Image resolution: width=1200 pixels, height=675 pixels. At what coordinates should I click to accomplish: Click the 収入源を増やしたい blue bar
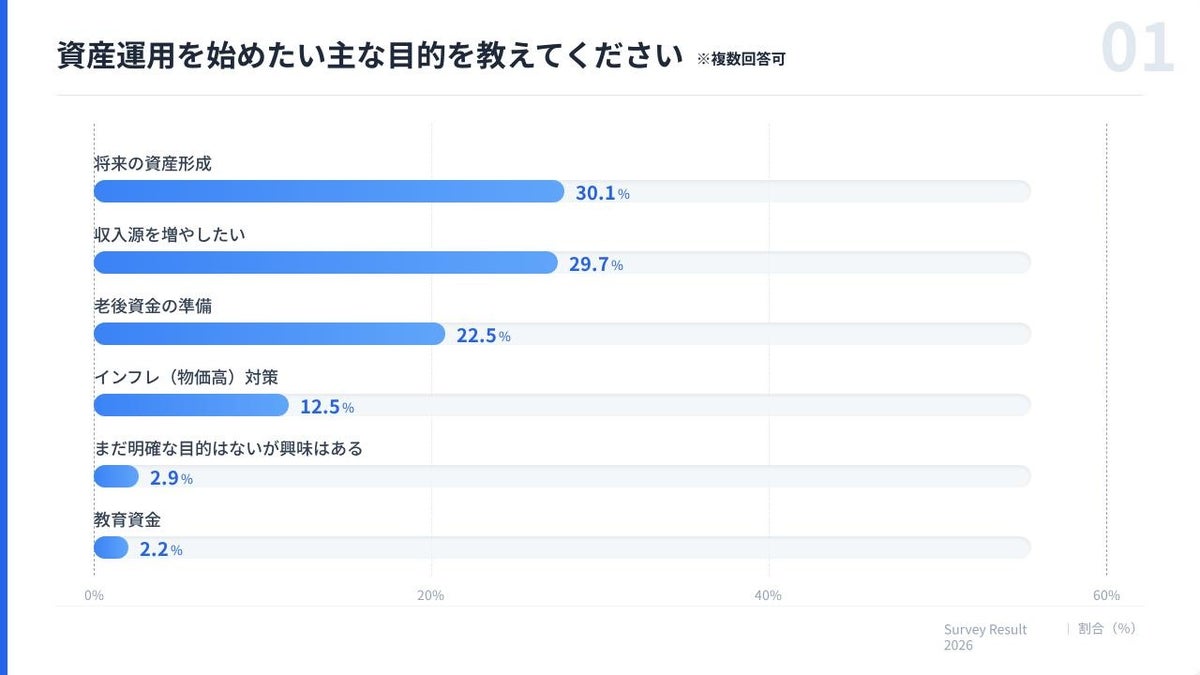[x=325, y=263]
